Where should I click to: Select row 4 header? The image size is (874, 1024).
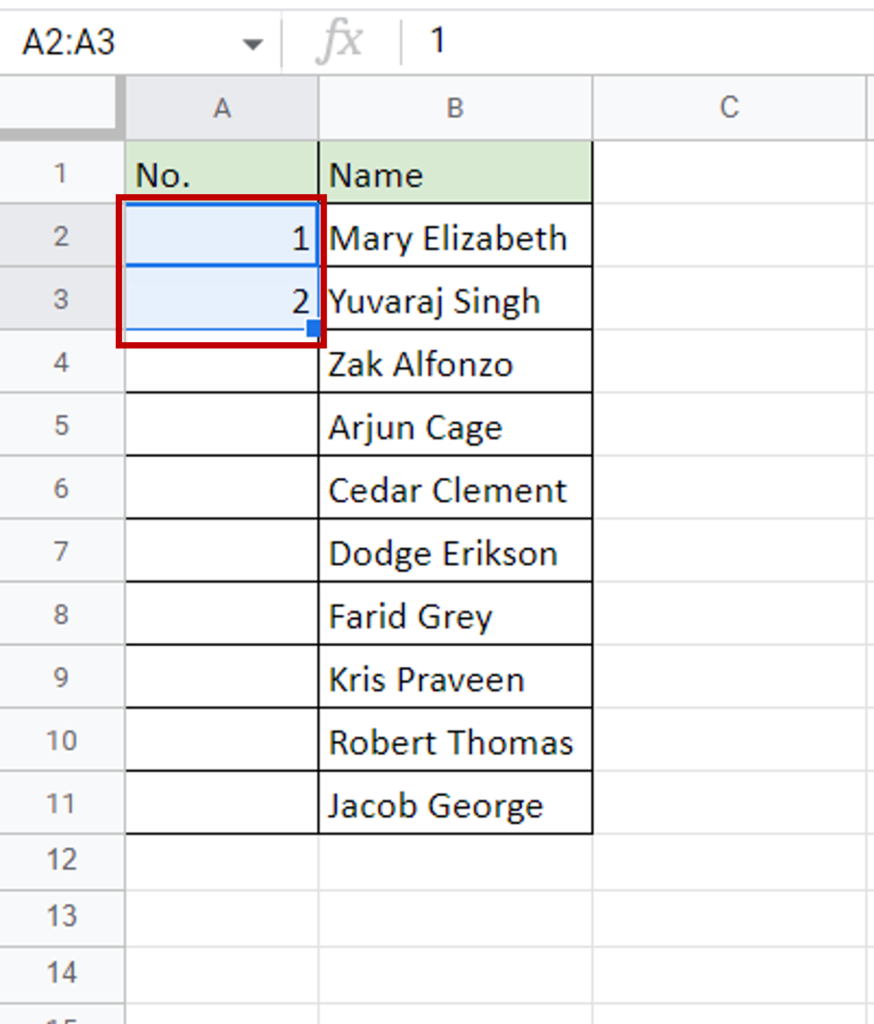point(61,362)
